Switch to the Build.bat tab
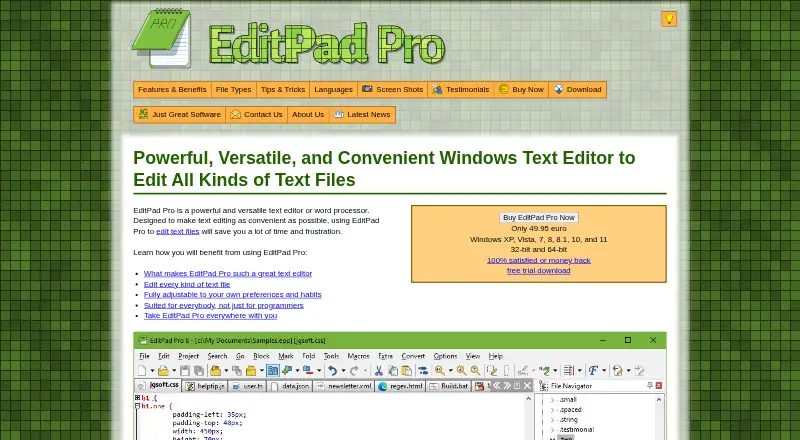Image resolution: width=800 pixels, height=440 pixels. coord(448,386)
